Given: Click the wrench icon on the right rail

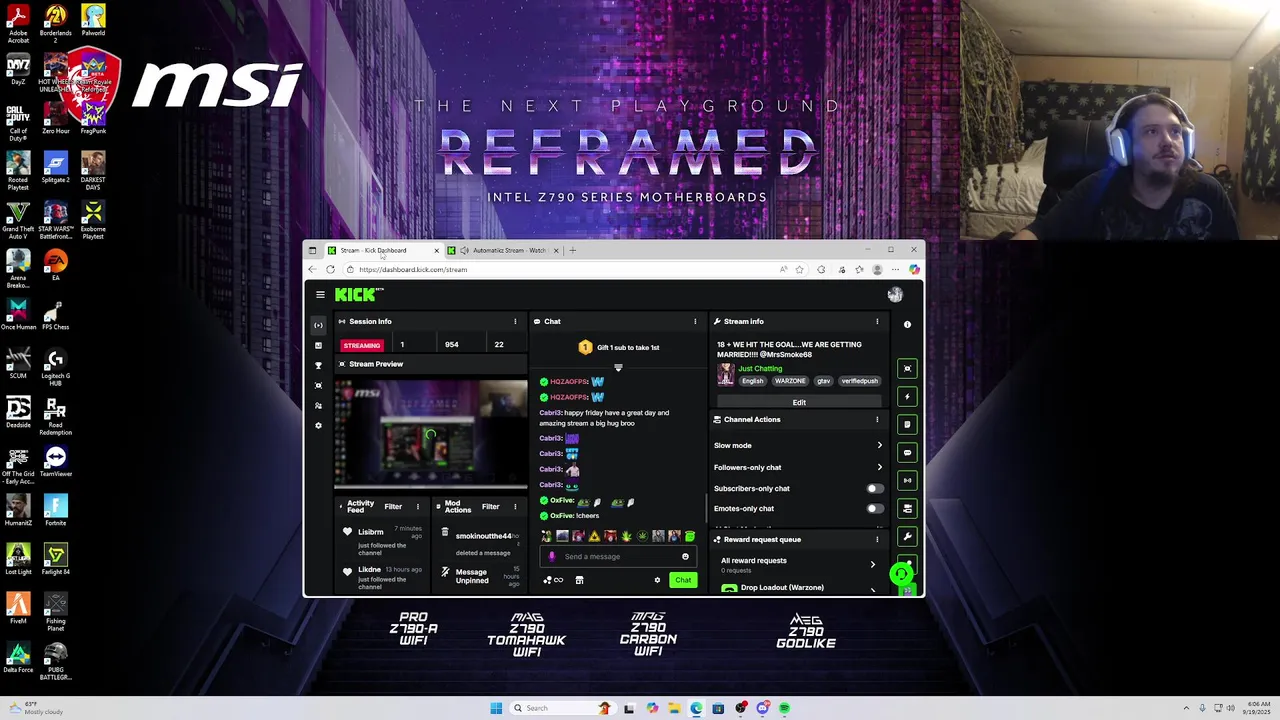Looking at the screenshot, I should pos(907,536).
